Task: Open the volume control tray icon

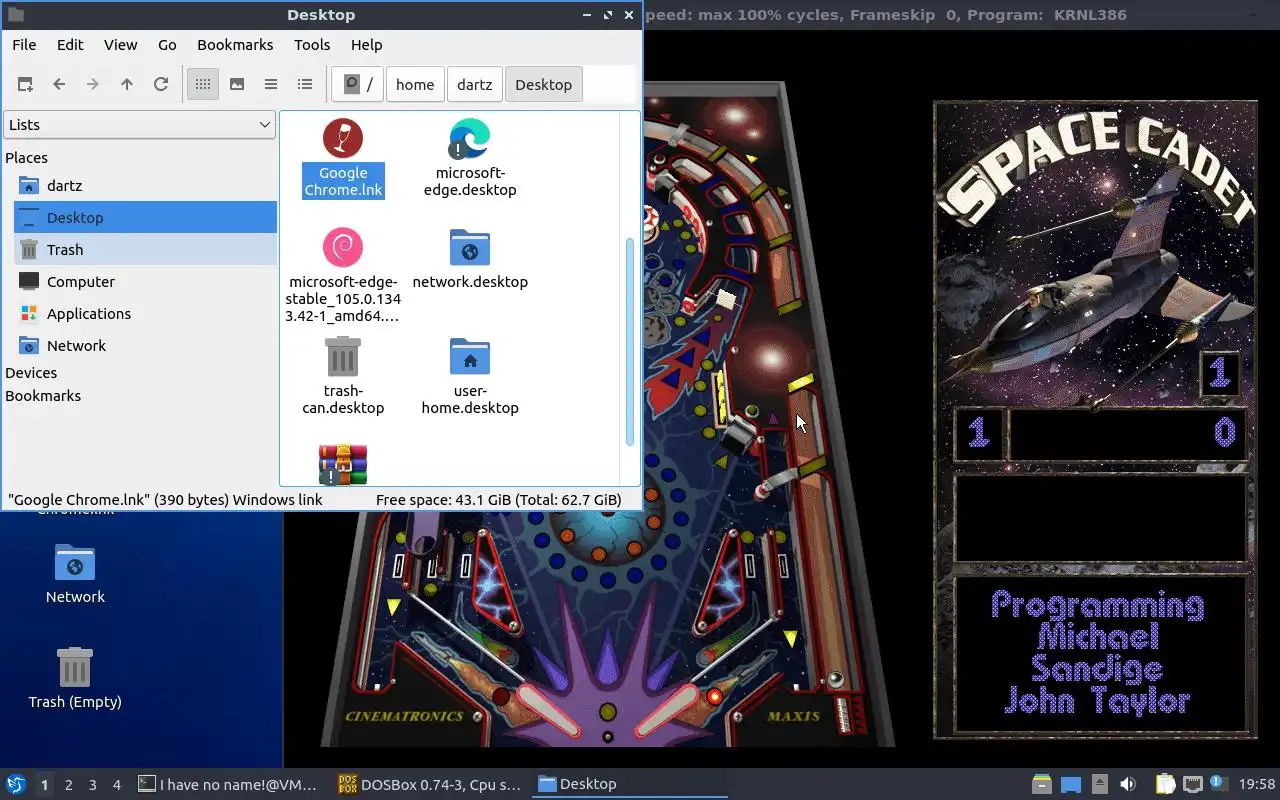Action: coord(1128,785)
